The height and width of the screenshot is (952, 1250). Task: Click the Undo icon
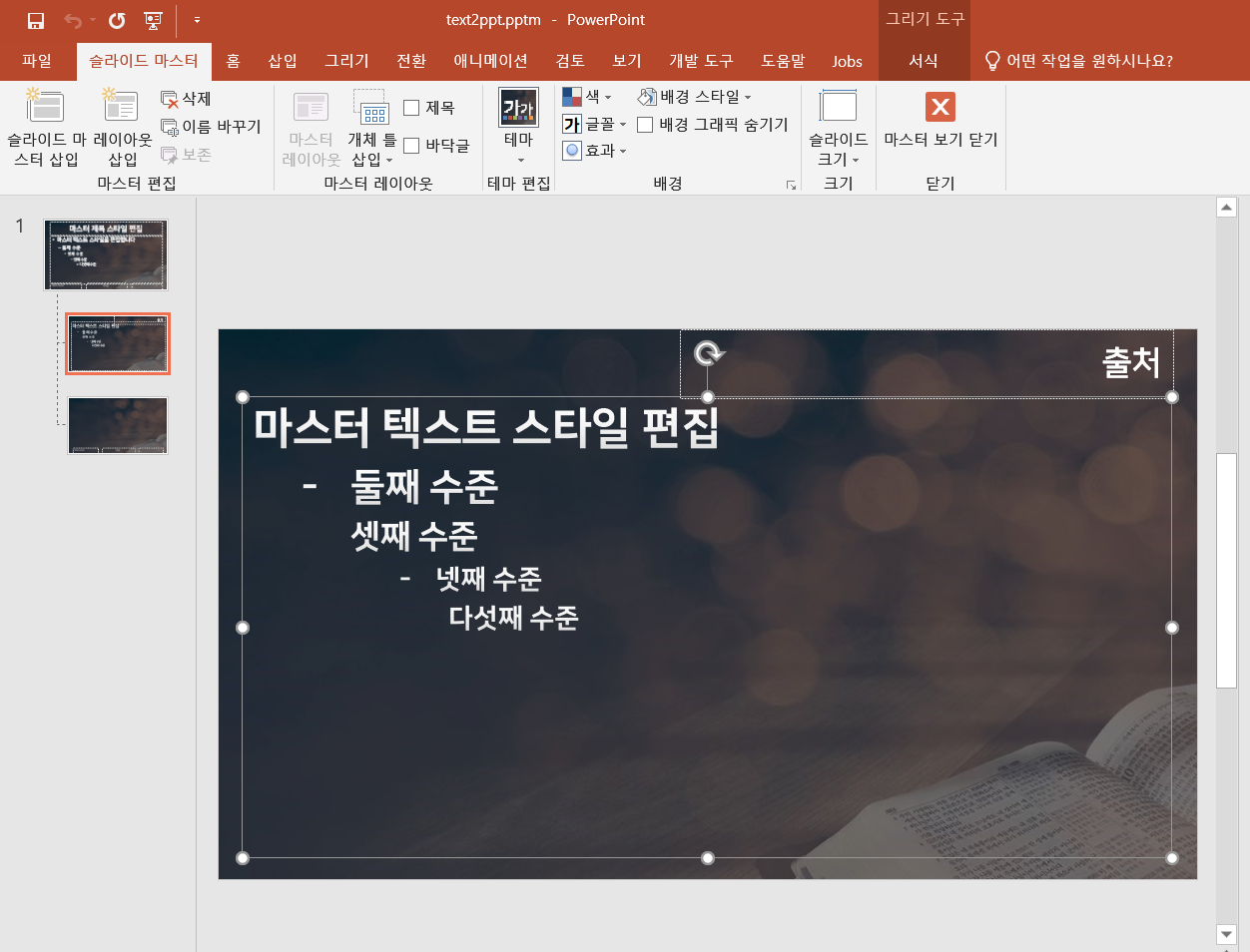pos(73,20)
